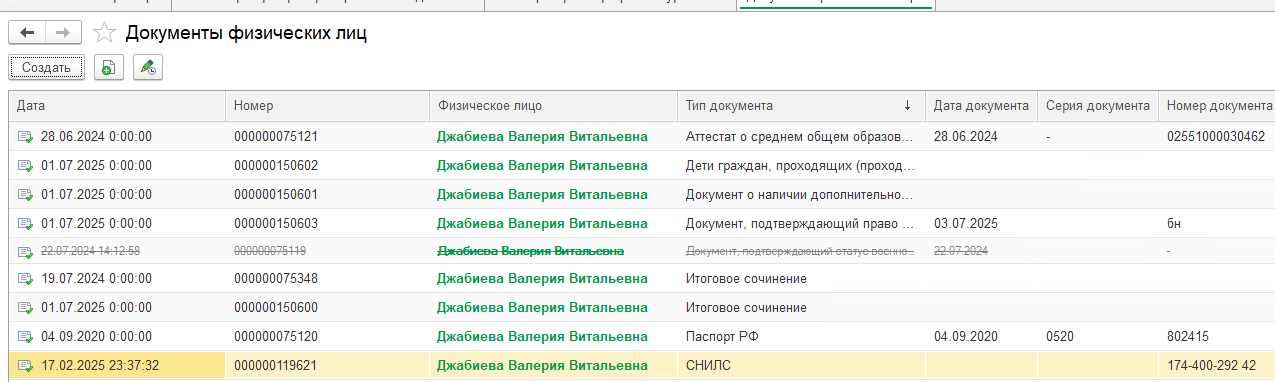The height and width of the screenshot is (382, 1275).
Task: Select Документ, подтверждающий право cell
Action: click(x=800, y=223)
